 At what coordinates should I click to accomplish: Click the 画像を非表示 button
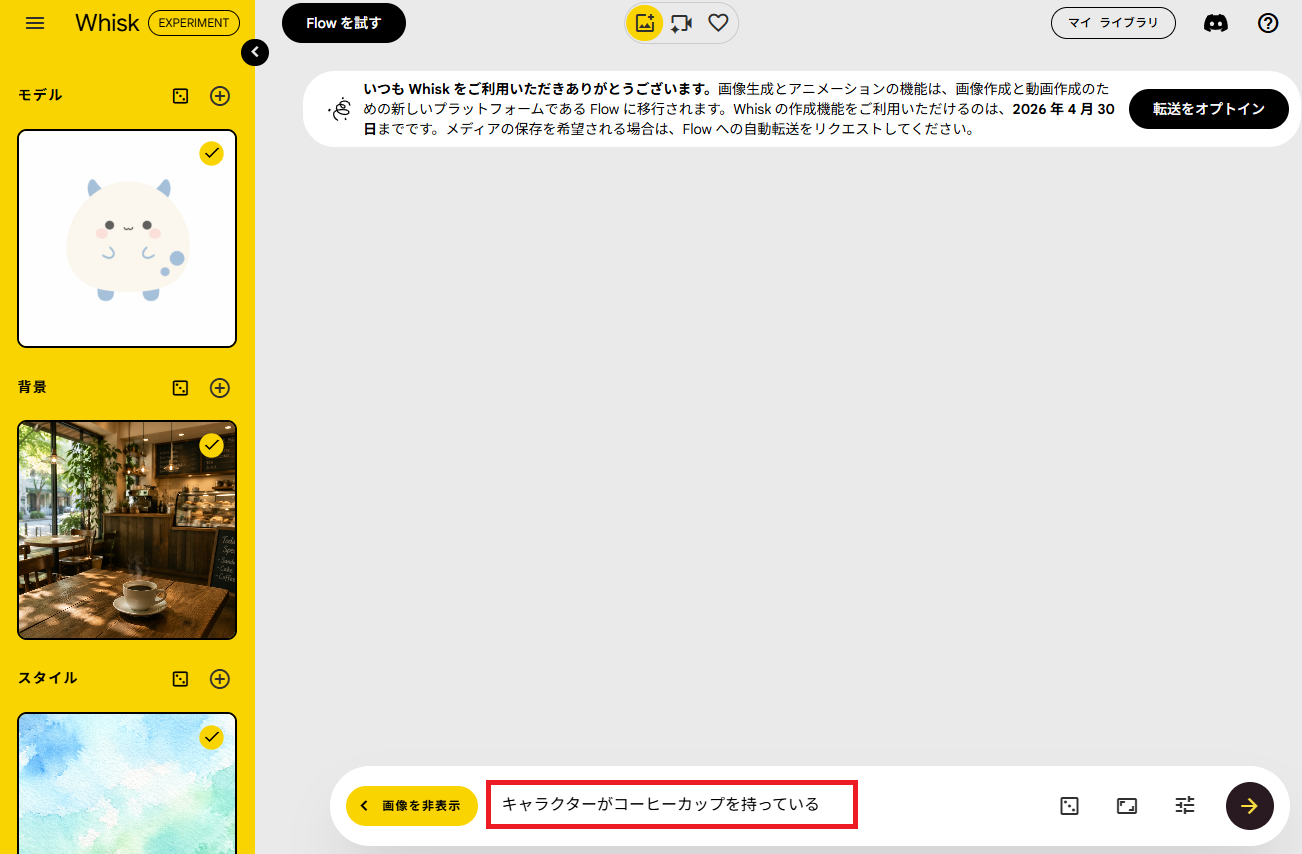pyautogui.click(x=412, y=806)
